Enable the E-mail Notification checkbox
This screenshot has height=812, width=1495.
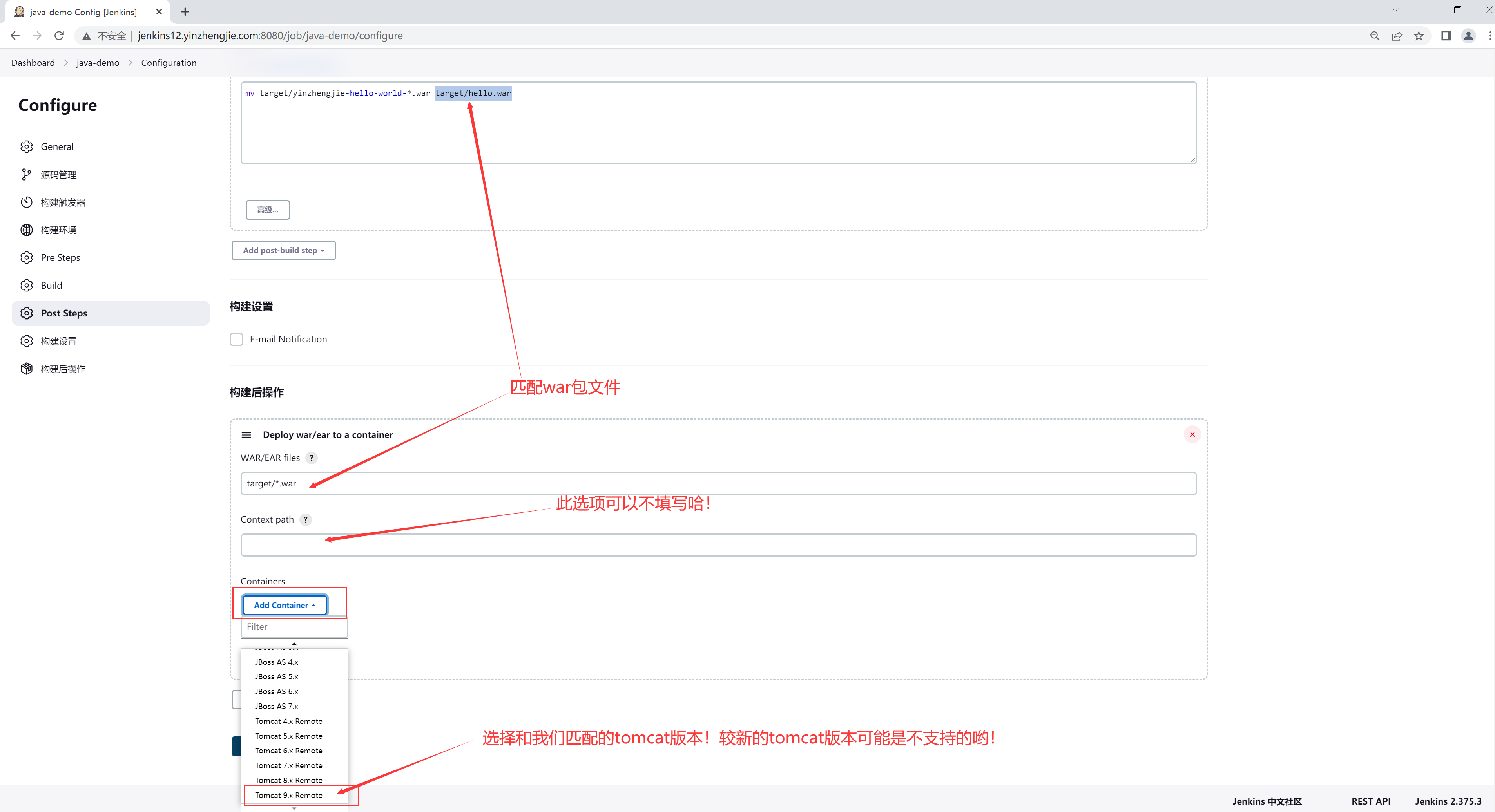click(x=236, y=339)
